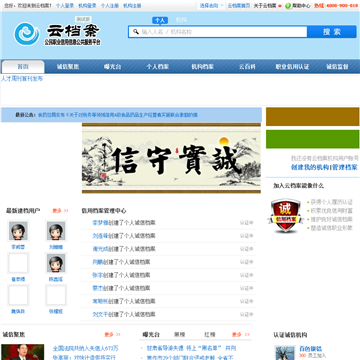The width and height of the screenshot is (360, 360).
Task: Click the 管理档案 link
Action: [345, 167]
